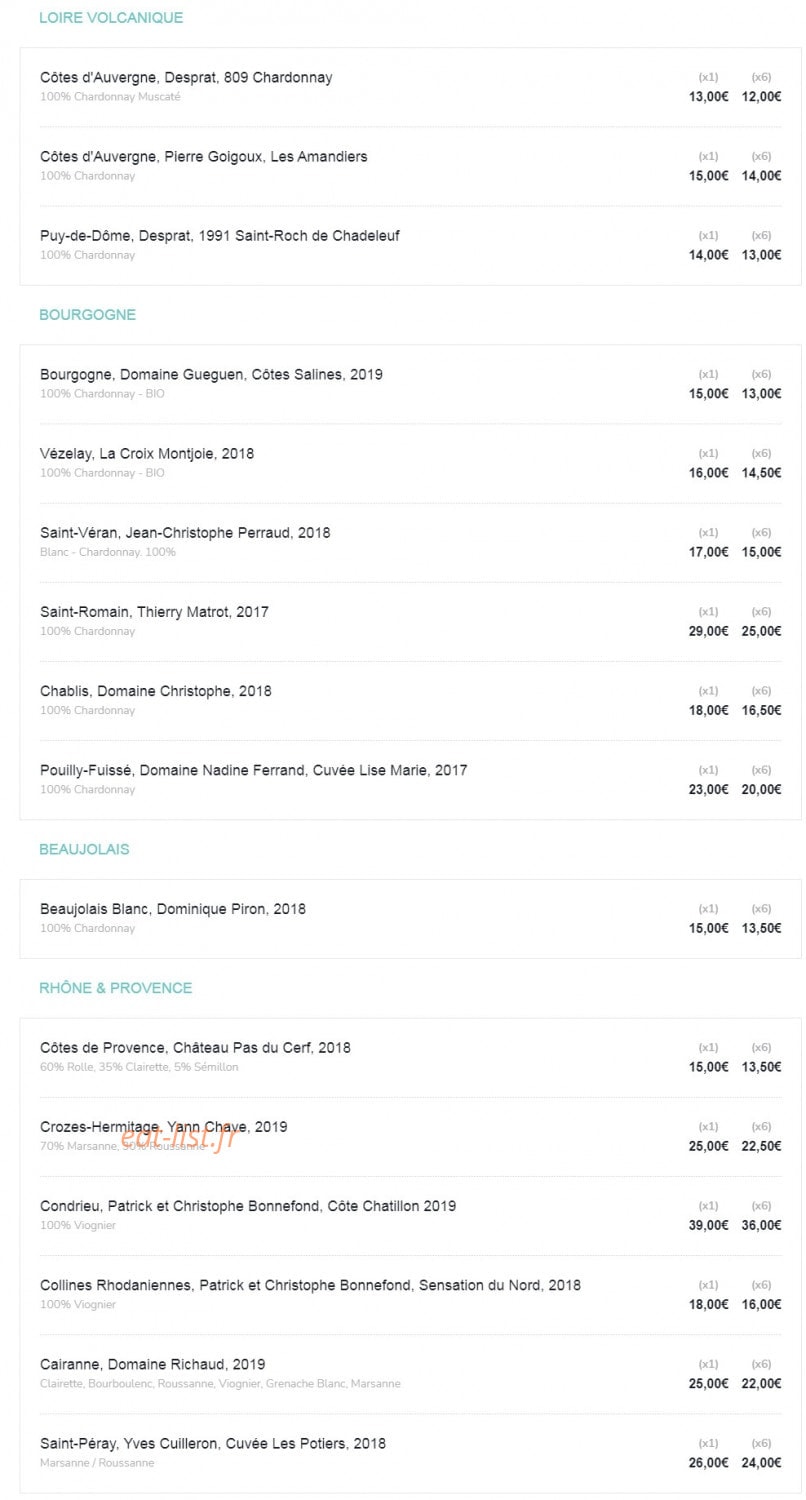The image size is (806, 1500).
Task: Select Chablis Domaine Christophe 2018
Action: tap(156, 691)
